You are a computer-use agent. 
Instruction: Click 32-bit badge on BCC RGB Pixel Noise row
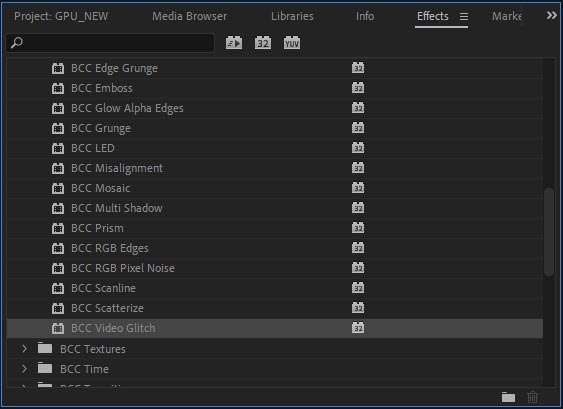[x=358, y=268]
